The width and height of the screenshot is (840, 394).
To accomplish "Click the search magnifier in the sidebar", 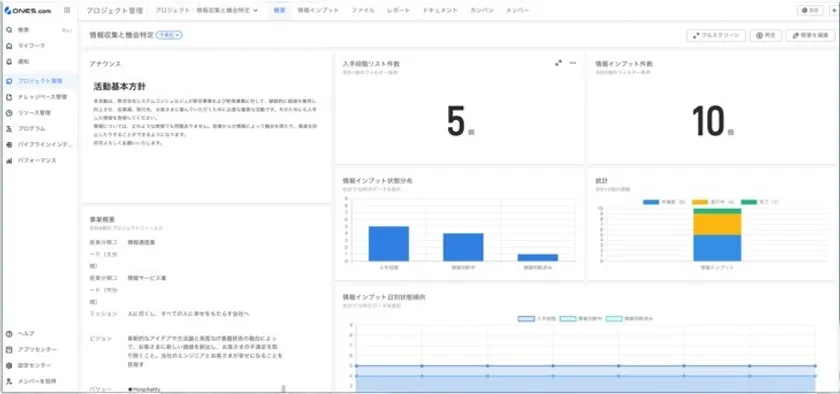I will click(9, 30).
